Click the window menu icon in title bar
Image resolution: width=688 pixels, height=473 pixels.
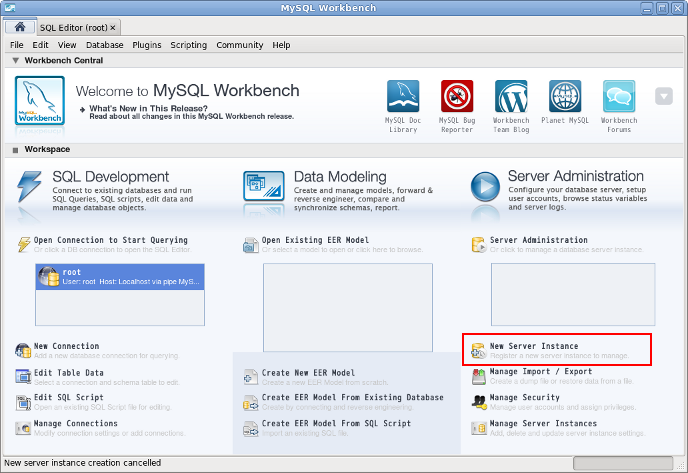coord(10,8)
